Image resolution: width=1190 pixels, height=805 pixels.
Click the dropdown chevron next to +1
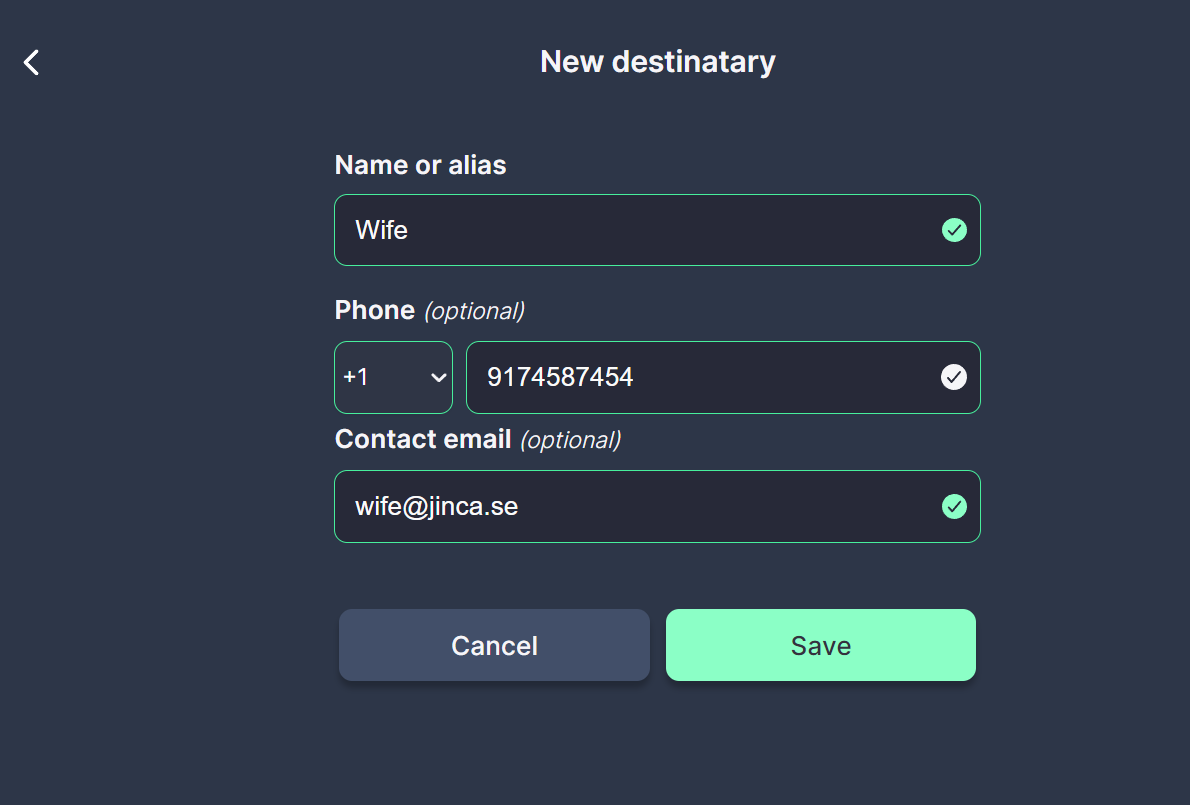coord(438,378)
